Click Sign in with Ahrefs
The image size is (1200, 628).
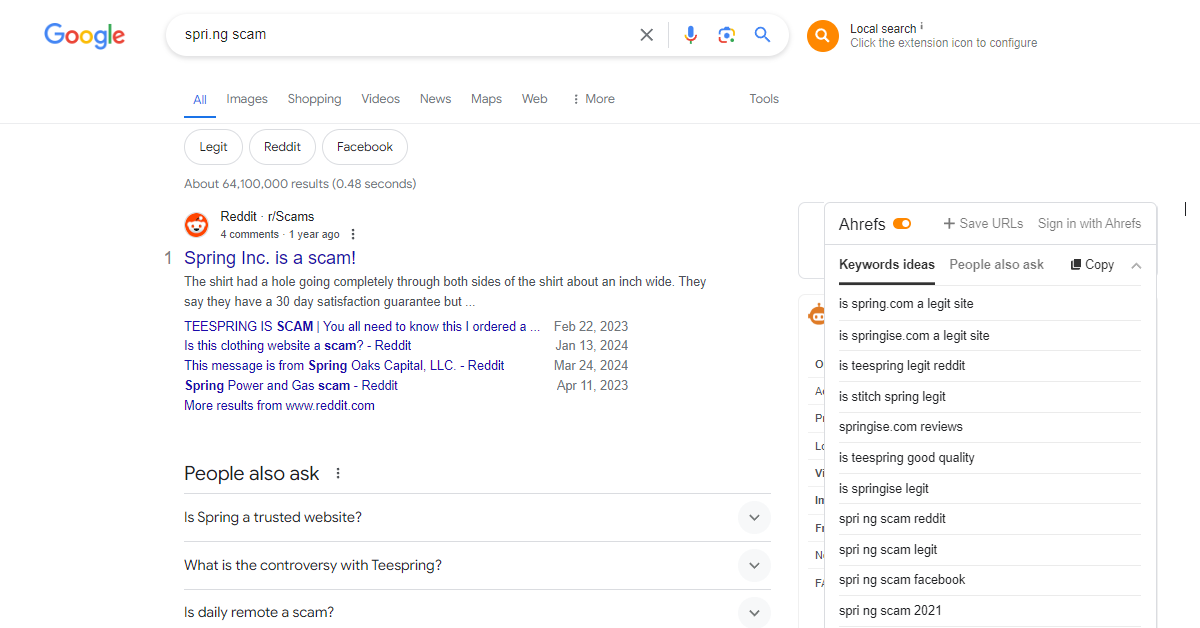(1089, 224)
